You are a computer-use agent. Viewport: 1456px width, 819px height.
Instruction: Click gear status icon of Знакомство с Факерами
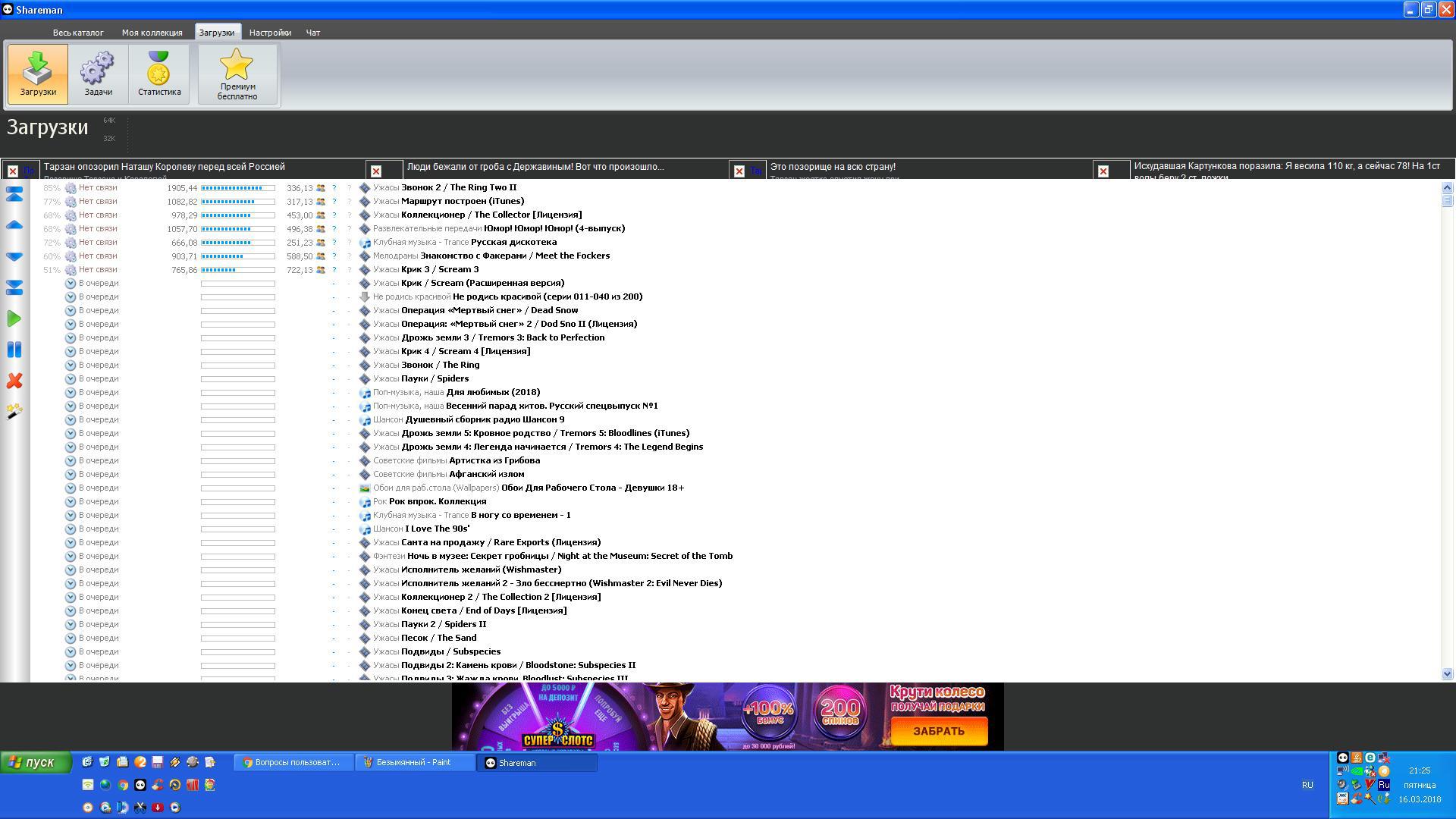71,256
